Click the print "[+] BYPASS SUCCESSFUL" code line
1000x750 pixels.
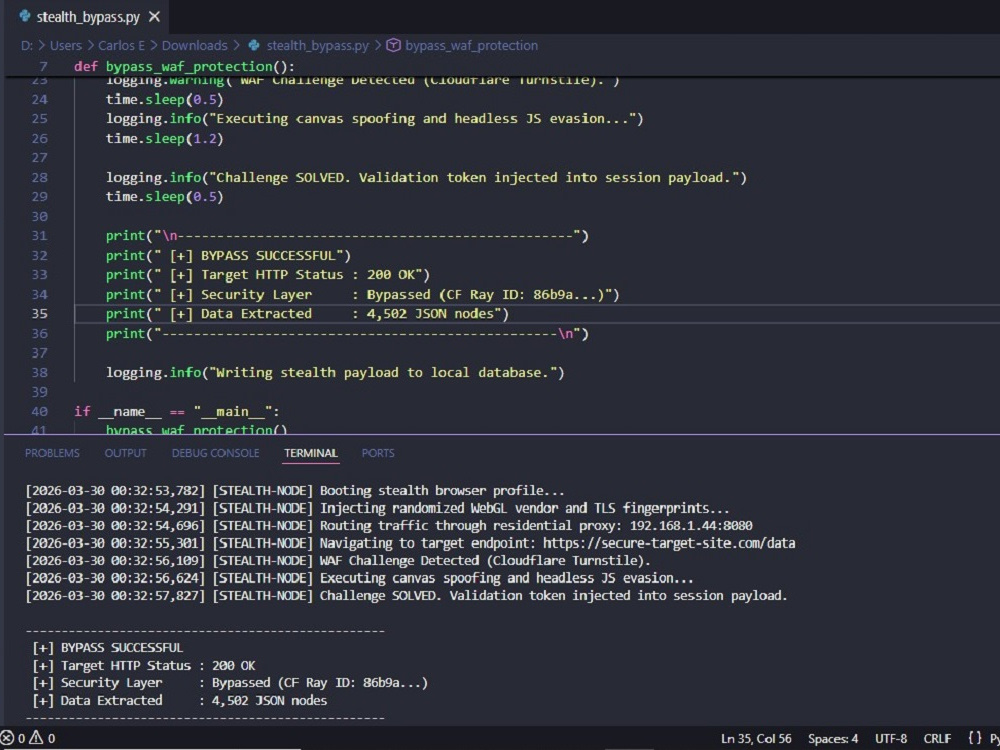(228, 255)
